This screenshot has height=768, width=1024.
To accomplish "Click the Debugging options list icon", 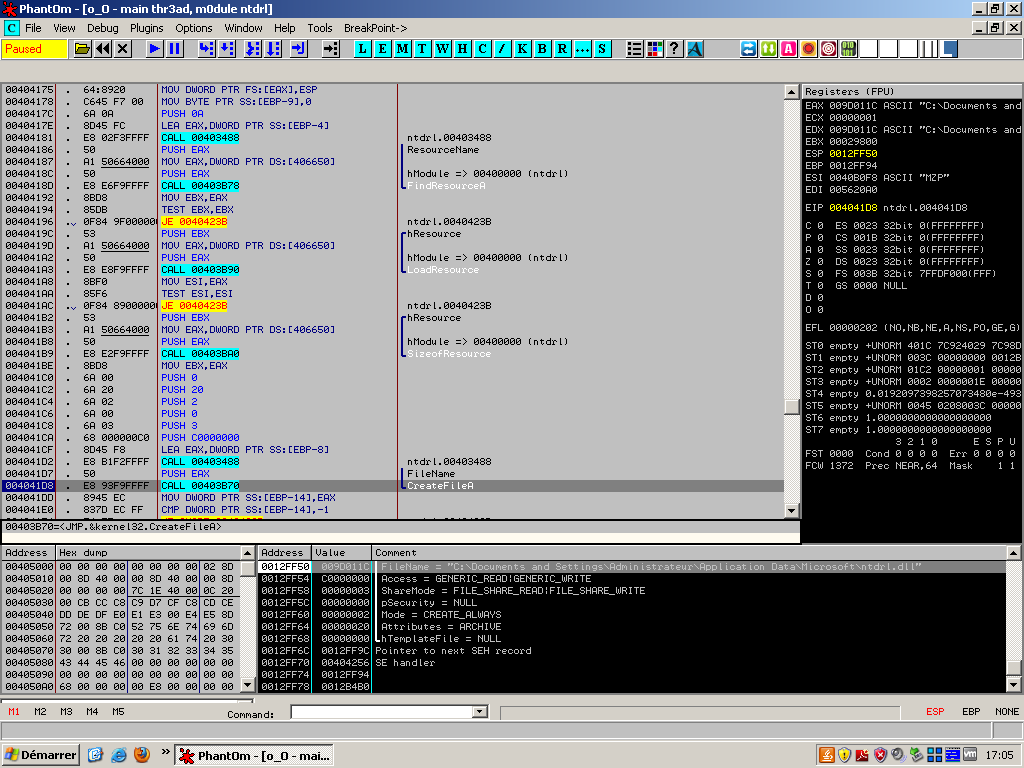I will [x=634, y=49].
